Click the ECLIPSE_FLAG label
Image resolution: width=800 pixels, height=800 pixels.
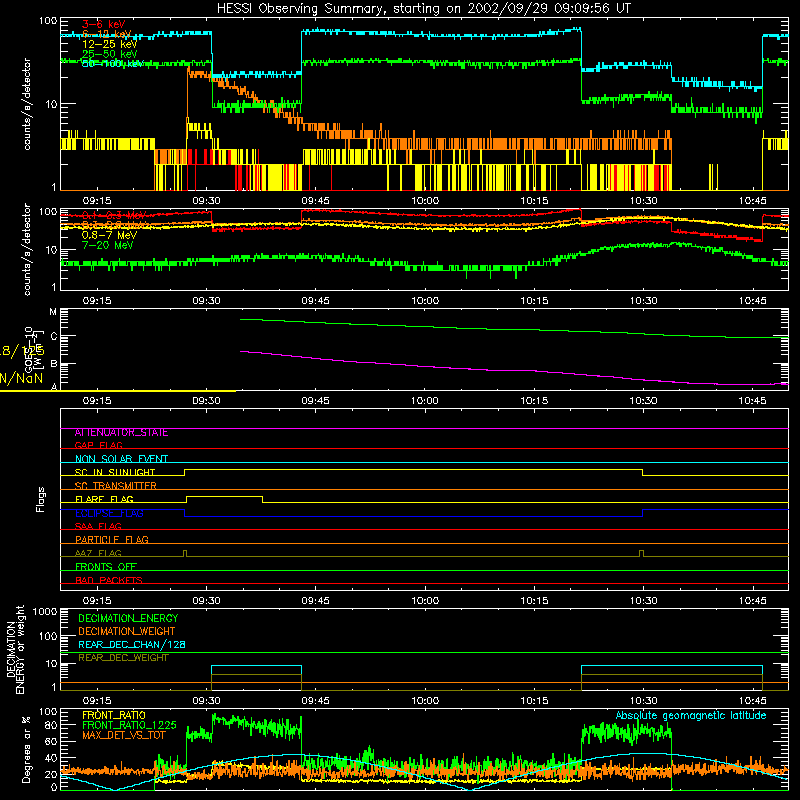pos(109,513)
